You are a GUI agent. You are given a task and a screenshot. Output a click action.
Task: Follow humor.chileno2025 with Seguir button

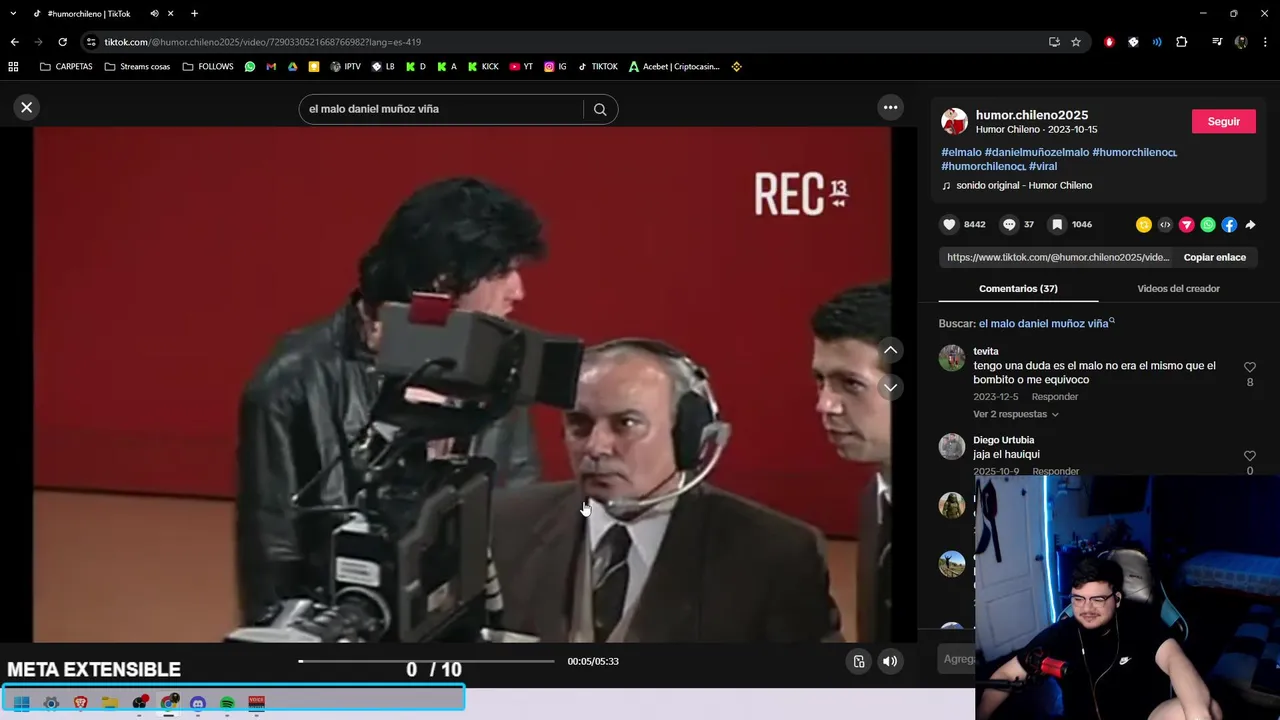tap(1224, 122)
